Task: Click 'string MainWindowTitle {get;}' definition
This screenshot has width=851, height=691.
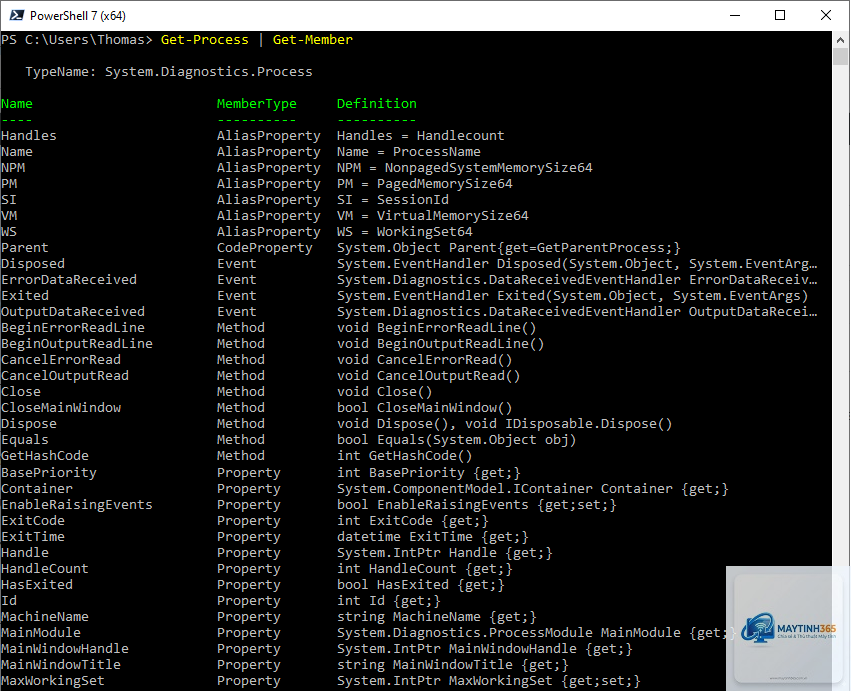Action: pyautogui.click(x=453, y=665)
